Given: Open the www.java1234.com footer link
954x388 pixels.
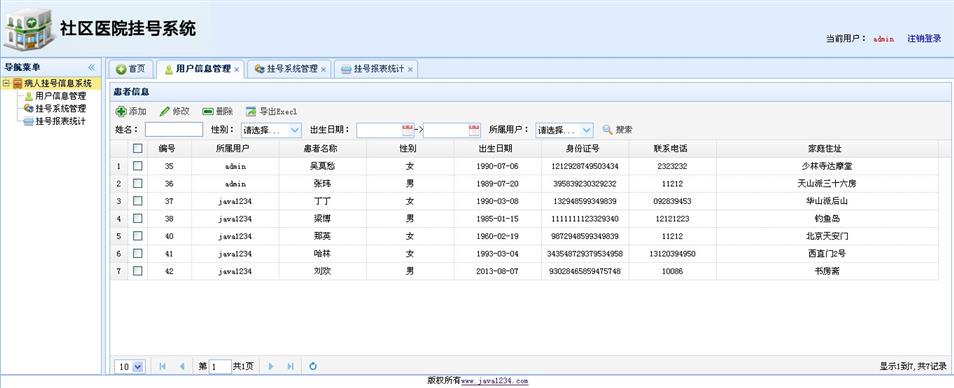Looking at the screenshot, I should coord(495,381).
